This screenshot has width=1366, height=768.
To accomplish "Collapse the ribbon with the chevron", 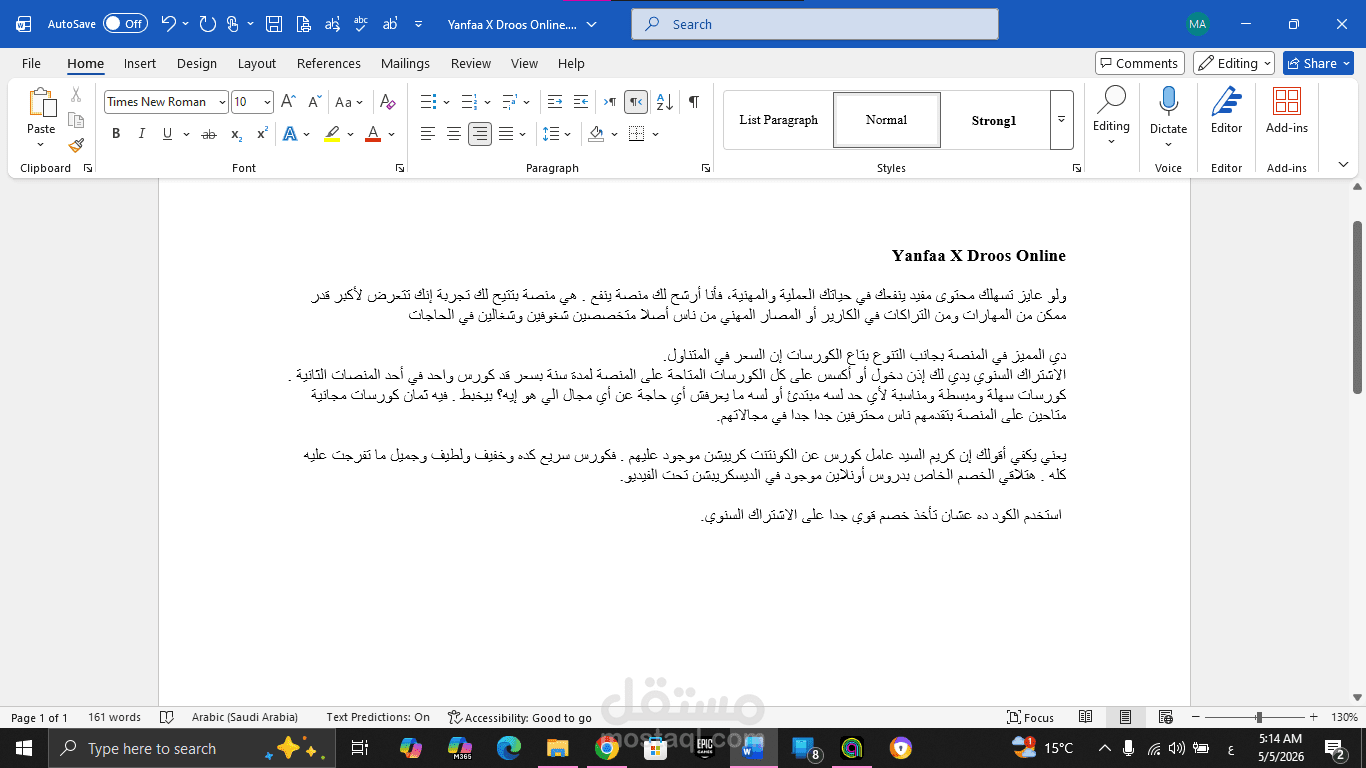I will pos(1343,165).
